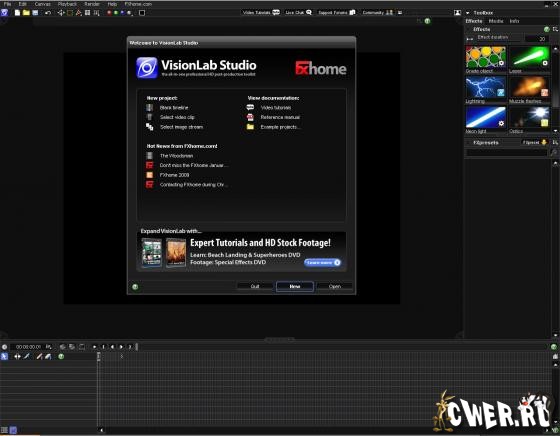Click the blue Learn more button

(x=322, y=263)
